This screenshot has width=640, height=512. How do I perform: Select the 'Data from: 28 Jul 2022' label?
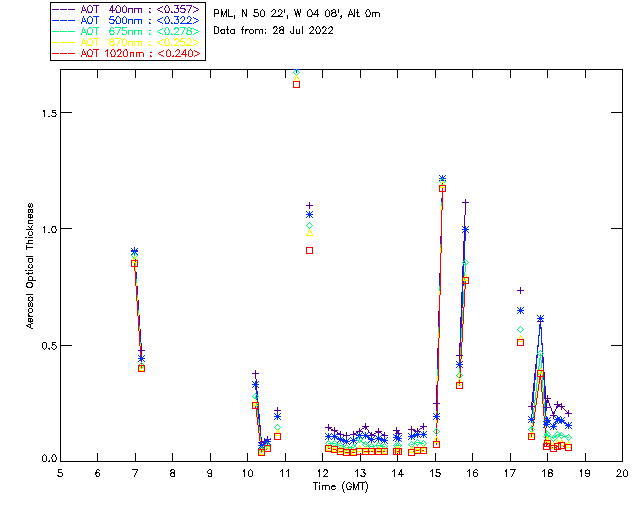coord(273,31)
